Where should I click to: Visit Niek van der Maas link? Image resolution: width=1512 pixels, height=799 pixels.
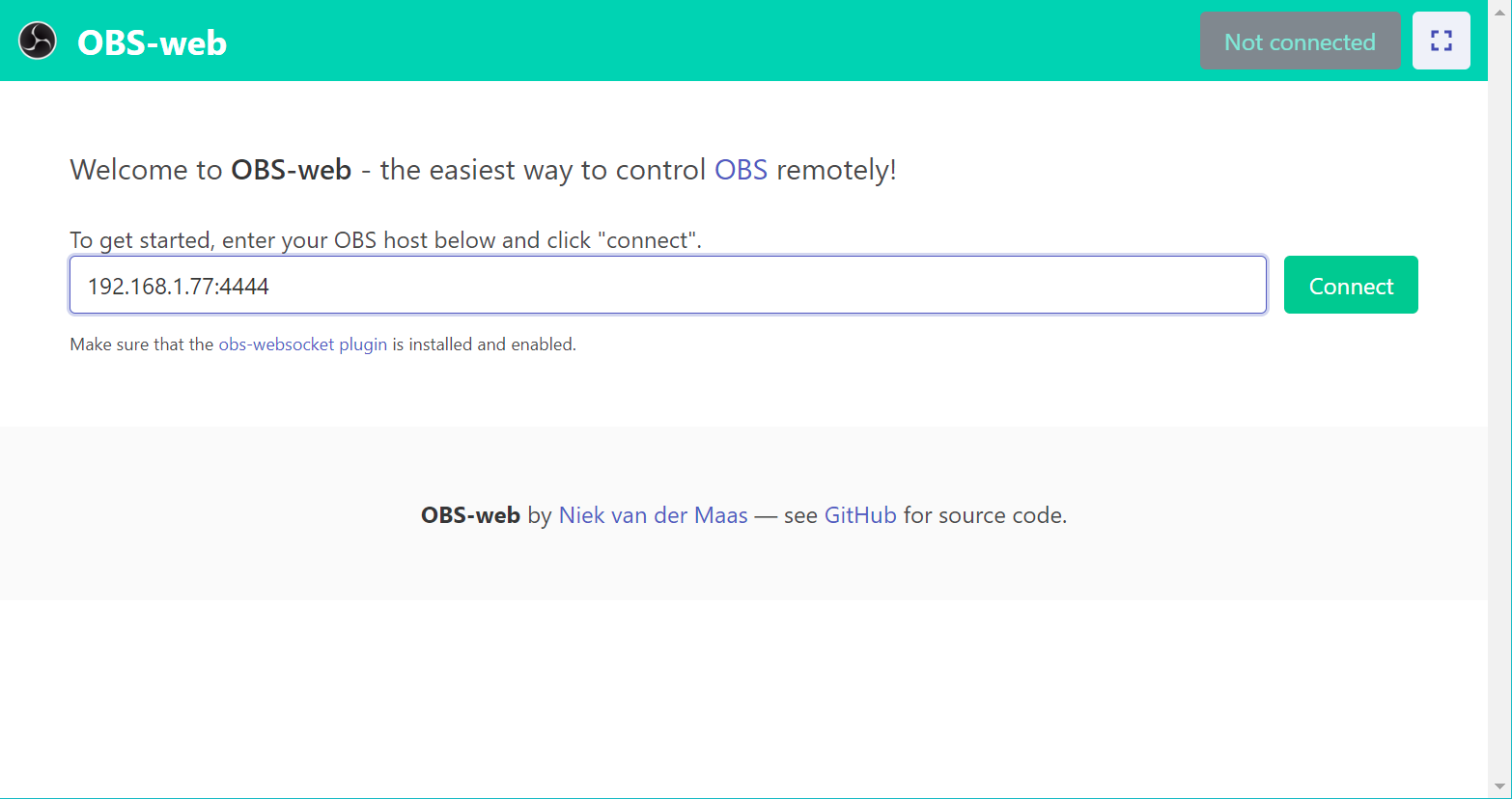tap(653, 515)
